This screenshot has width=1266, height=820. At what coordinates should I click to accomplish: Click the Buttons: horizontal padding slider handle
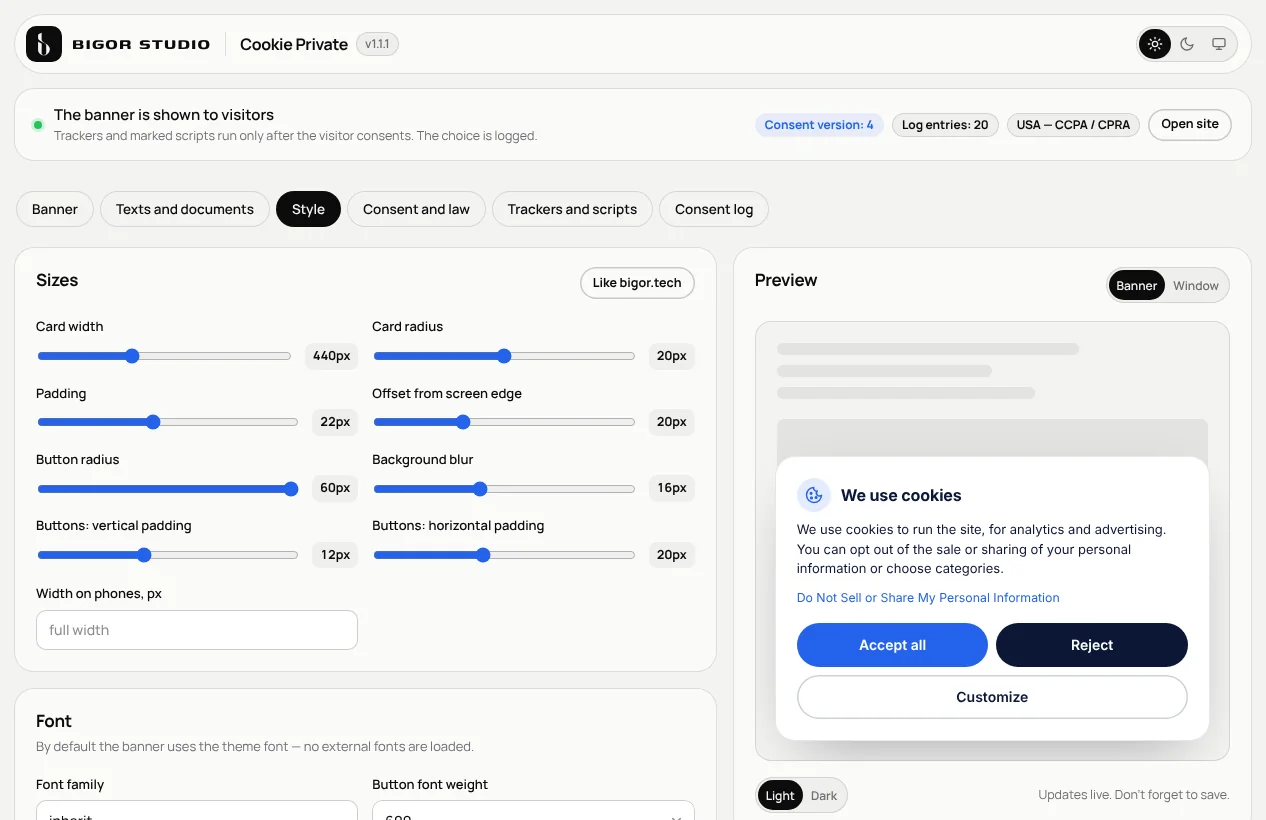coord(483,555)
